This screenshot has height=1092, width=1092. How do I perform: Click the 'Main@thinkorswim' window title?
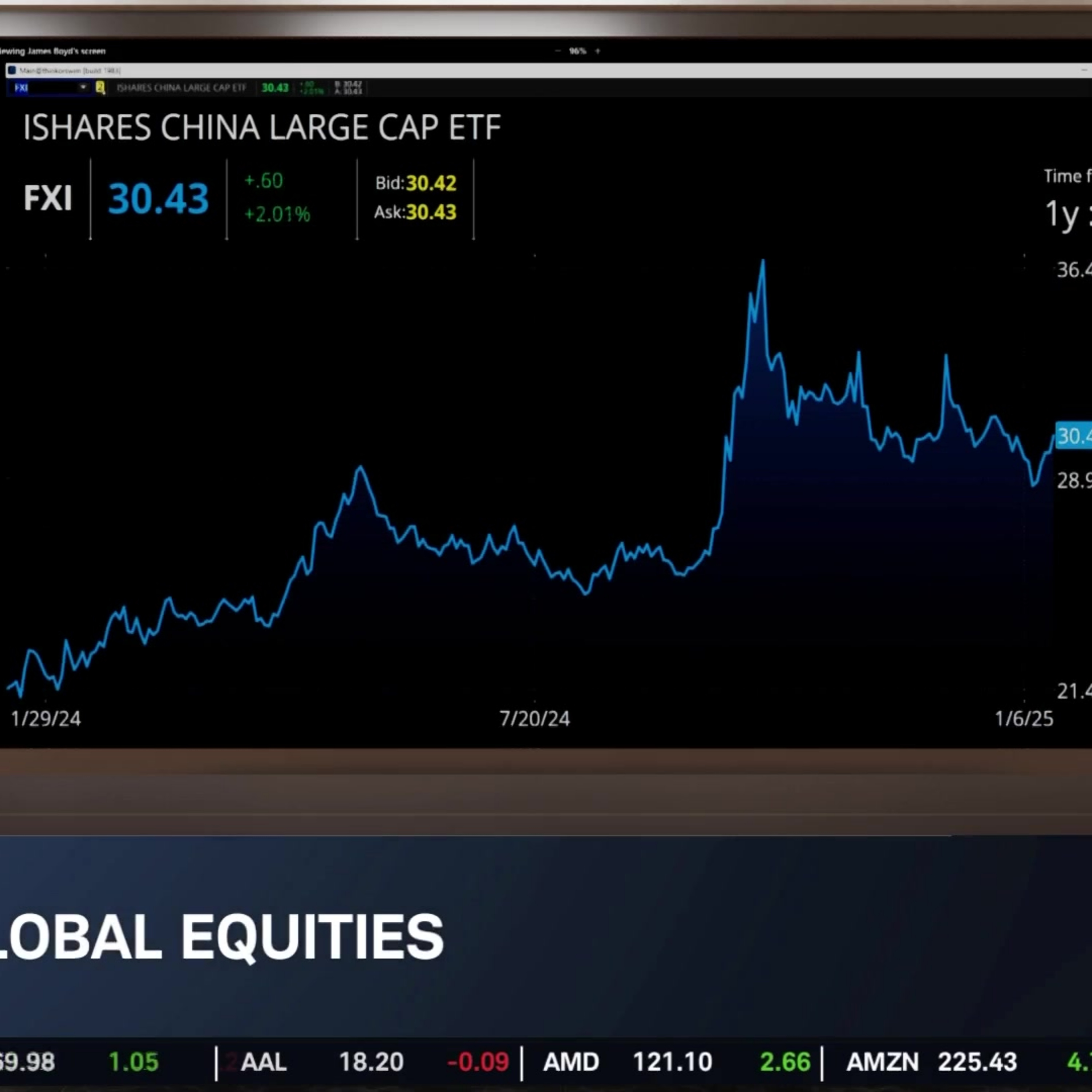click(70, 71)
